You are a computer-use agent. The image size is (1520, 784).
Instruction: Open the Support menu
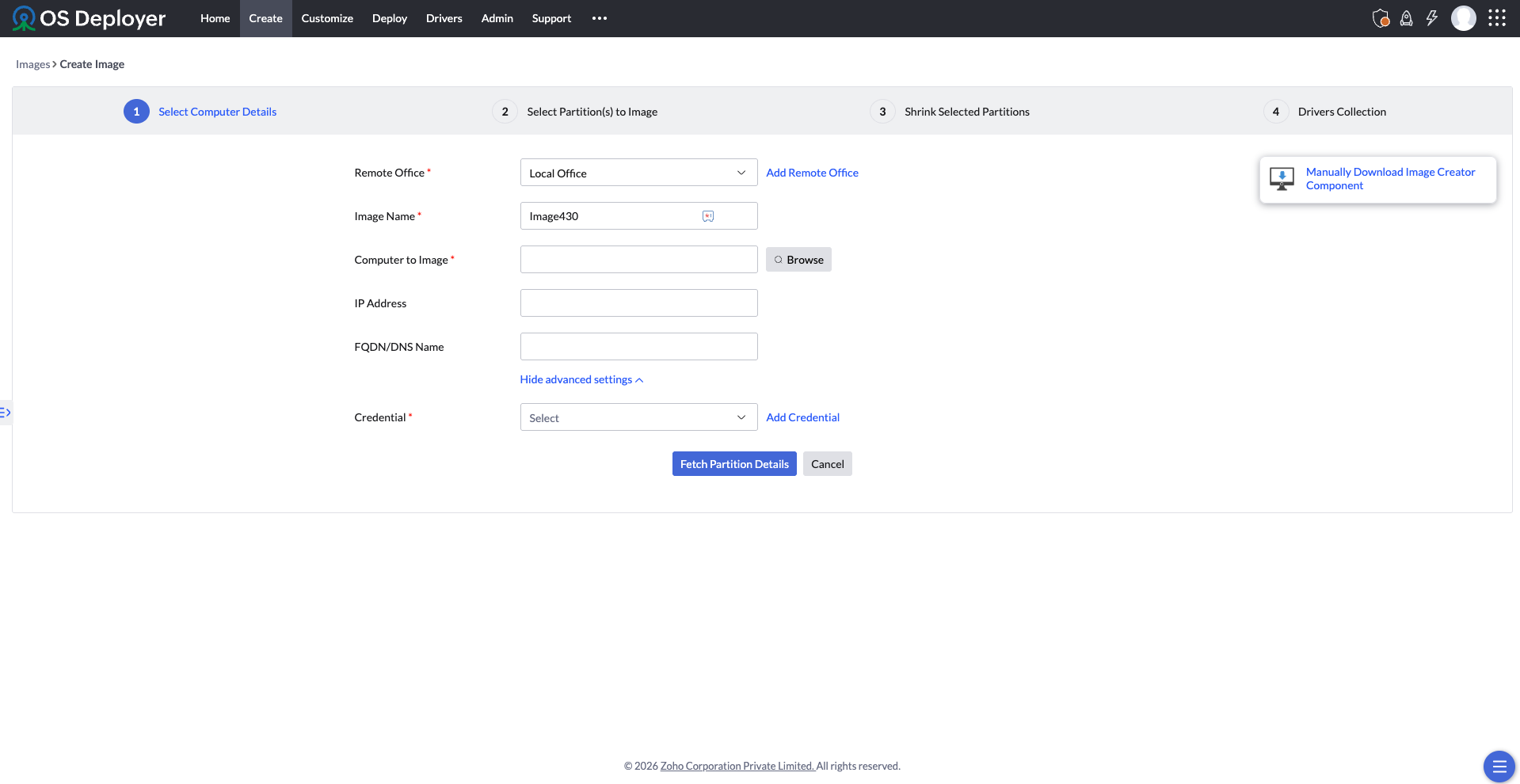pyautogui.click(x=551, y=18)
